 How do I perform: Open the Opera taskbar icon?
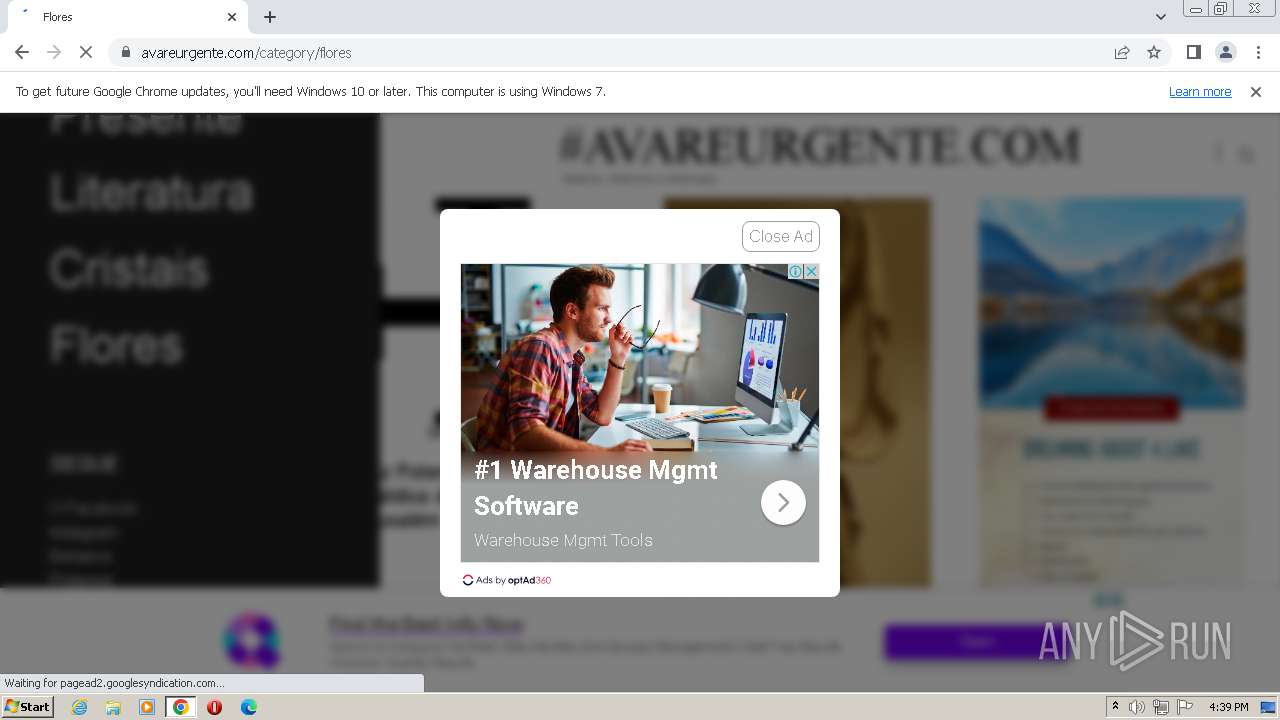pyautogui.click(x=215, y=707)
